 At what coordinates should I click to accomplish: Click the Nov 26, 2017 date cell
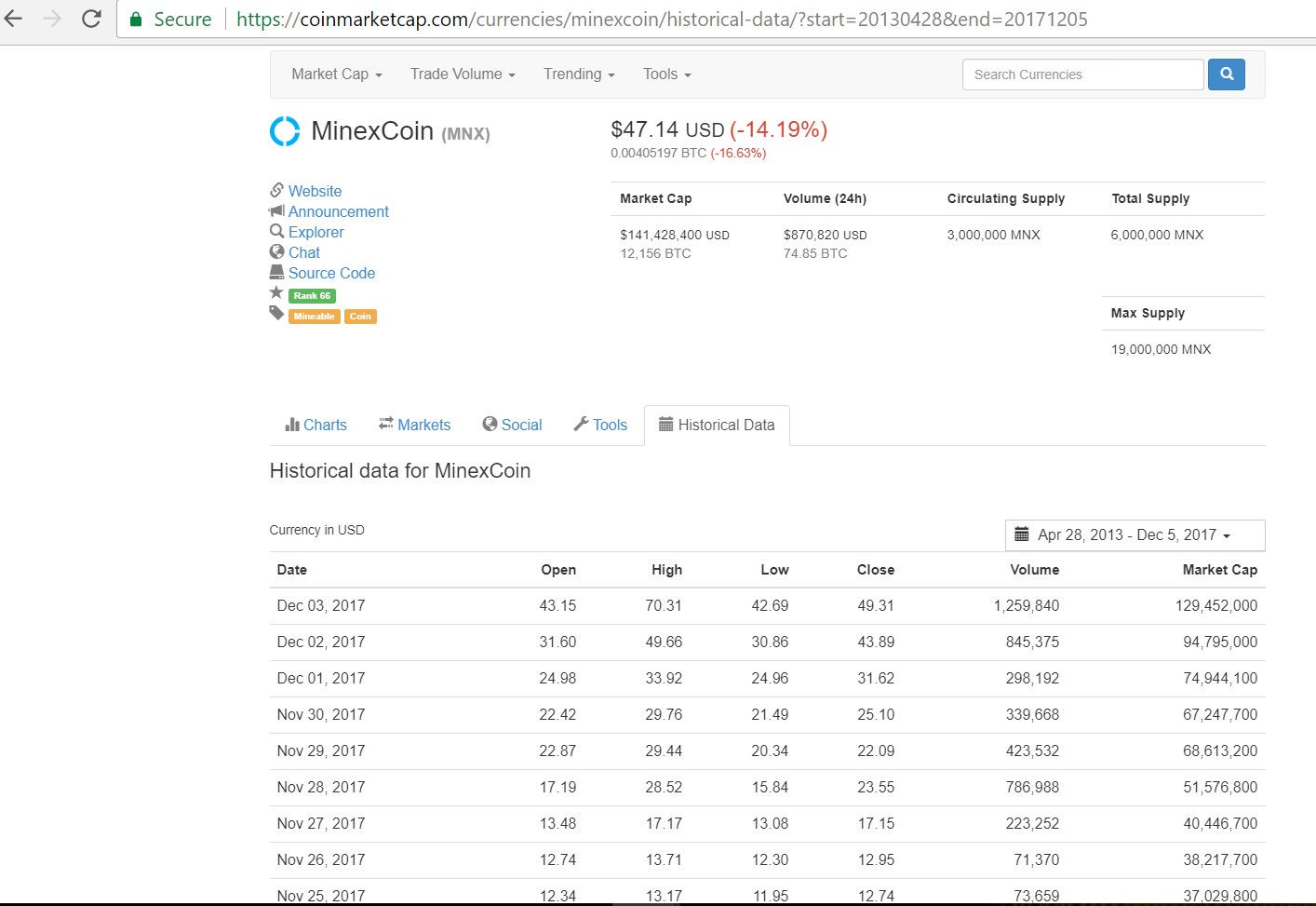point(321,859)
